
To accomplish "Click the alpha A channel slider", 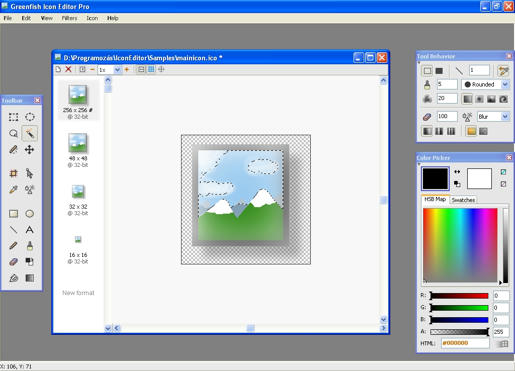I will tap(459, 332).
